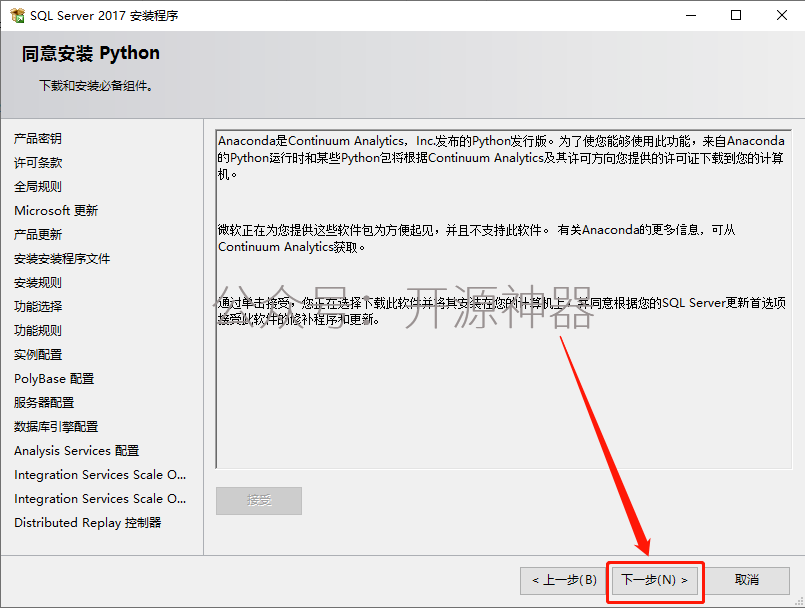Click the 下载和安装必备组件 subtitle
This screenshot has height=608, width=805.
coord(96,86)
